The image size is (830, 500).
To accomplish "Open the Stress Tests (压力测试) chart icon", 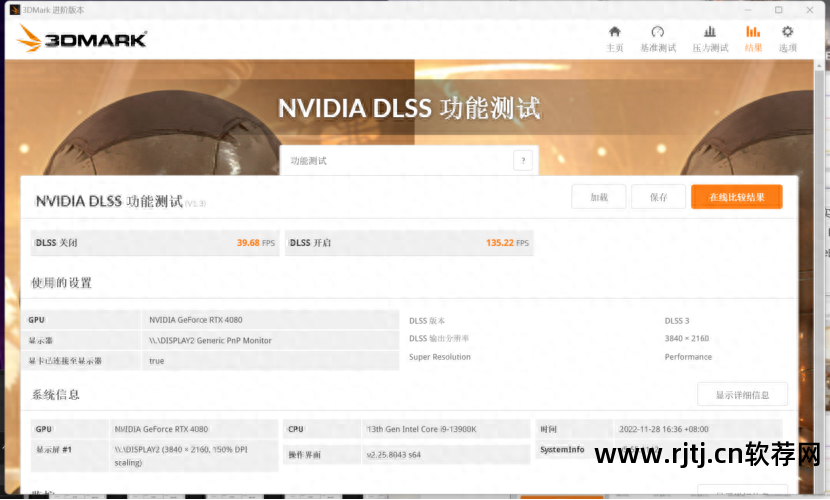I will (710, 39).
